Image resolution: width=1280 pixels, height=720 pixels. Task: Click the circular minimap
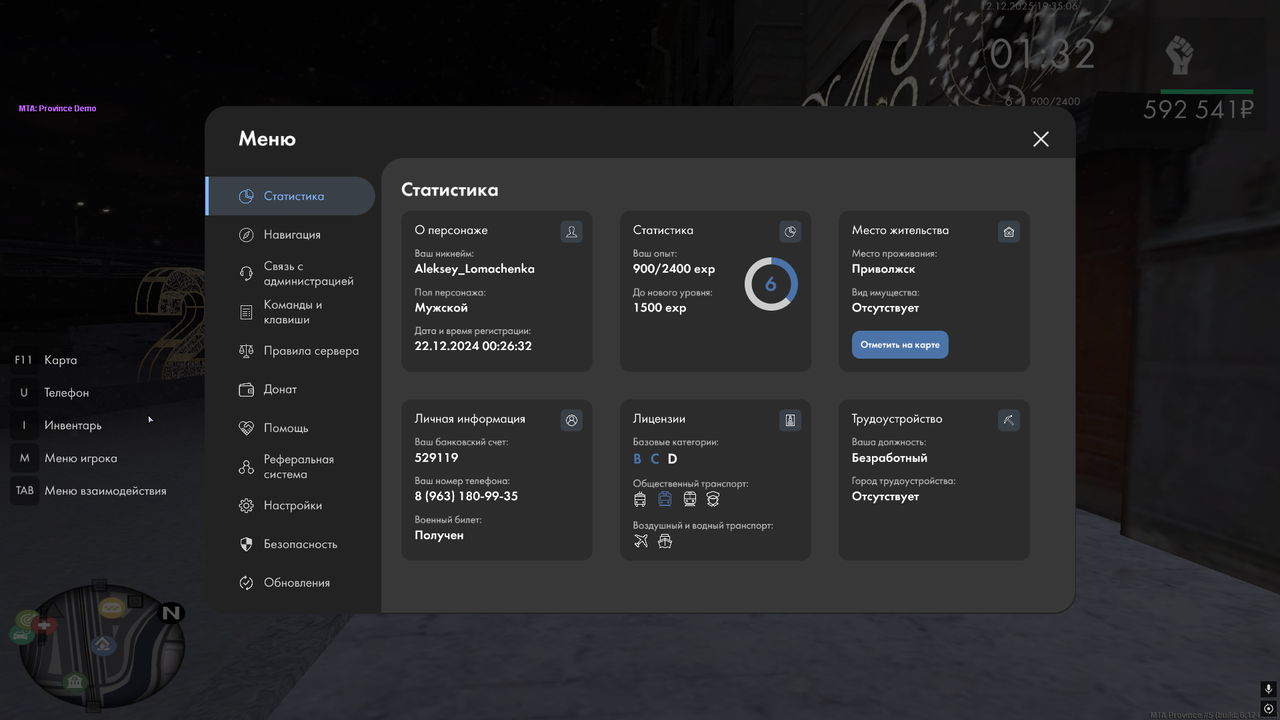pyautogui.click(x=104, y=646)
